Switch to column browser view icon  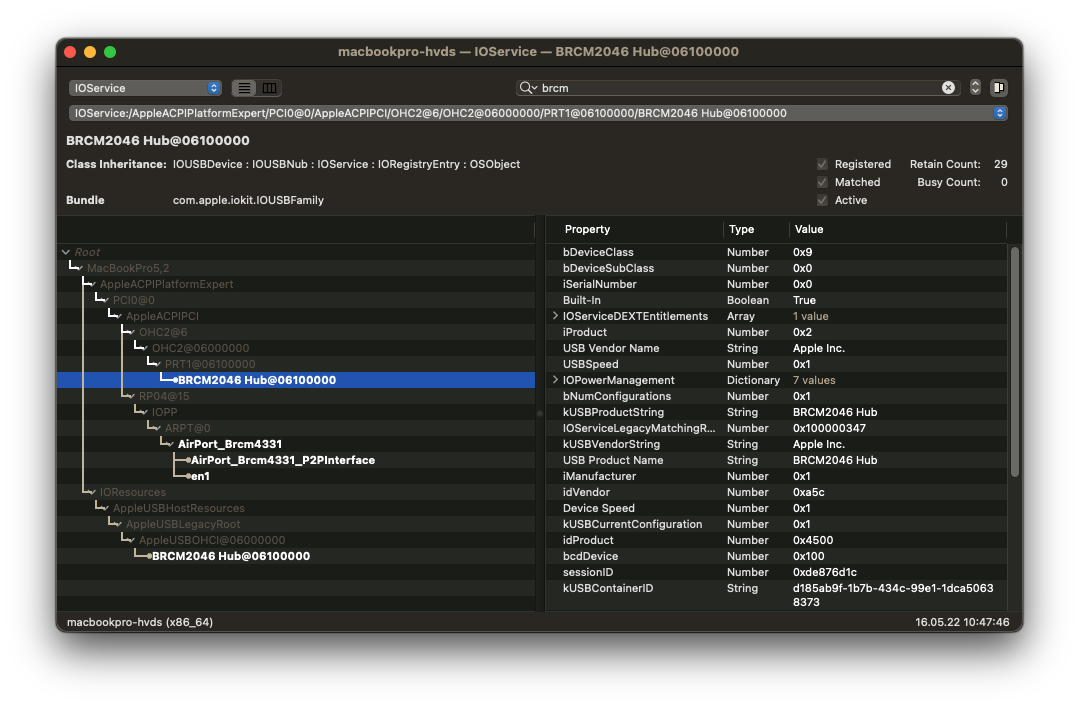point(270,88)
